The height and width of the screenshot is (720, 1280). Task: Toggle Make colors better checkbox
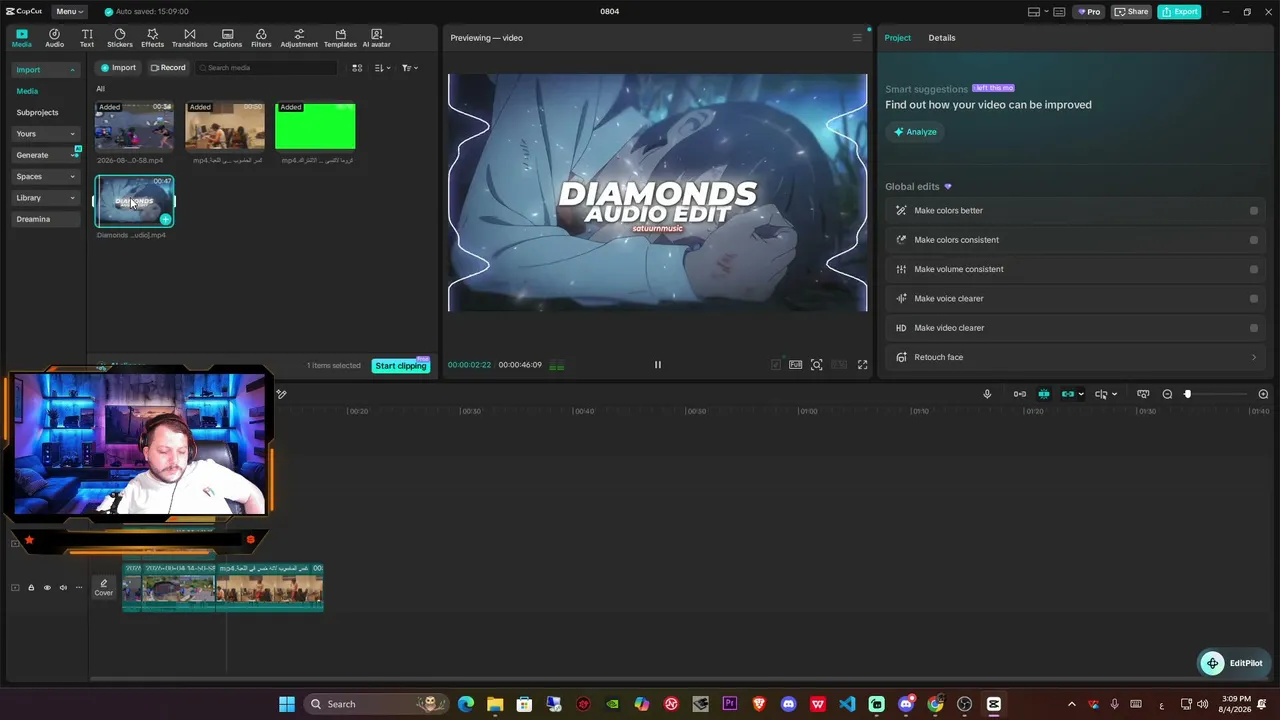[x=1254, y=211]
